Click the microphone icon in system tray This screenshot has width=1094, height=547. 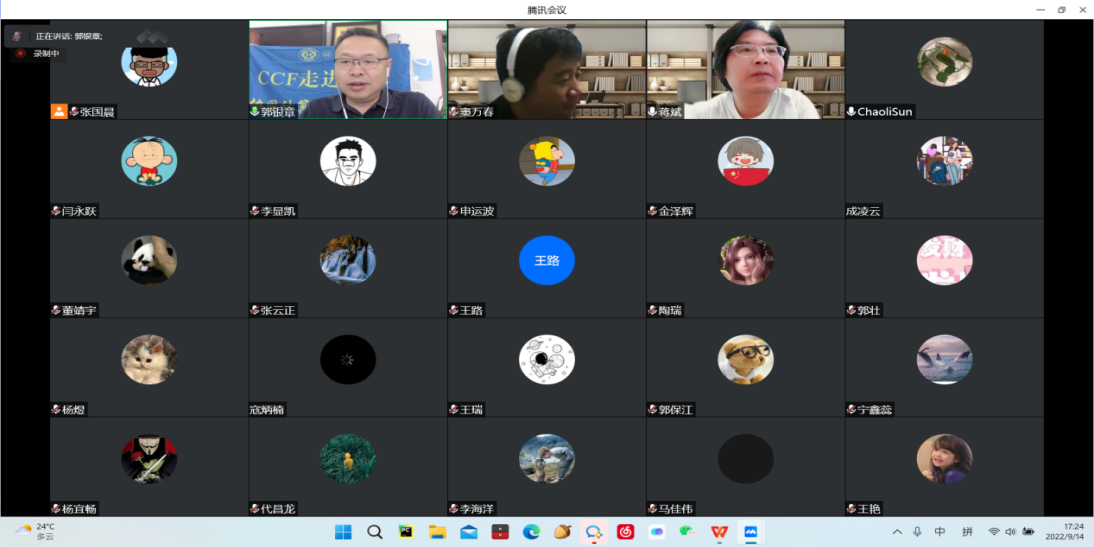[918, 532]
